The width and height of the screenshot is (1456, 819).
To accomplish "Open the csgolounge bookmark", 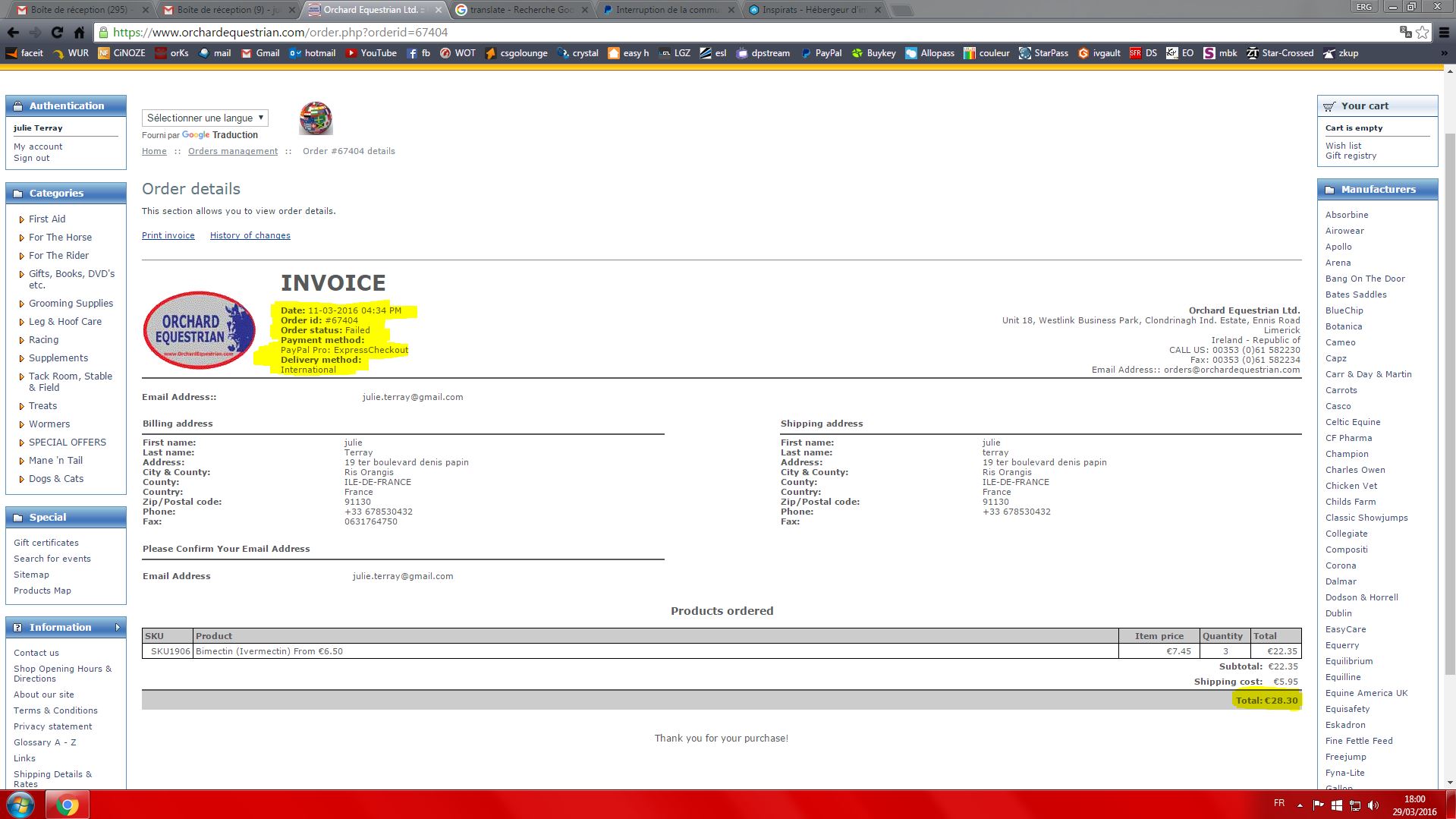I will pos(516,53).
